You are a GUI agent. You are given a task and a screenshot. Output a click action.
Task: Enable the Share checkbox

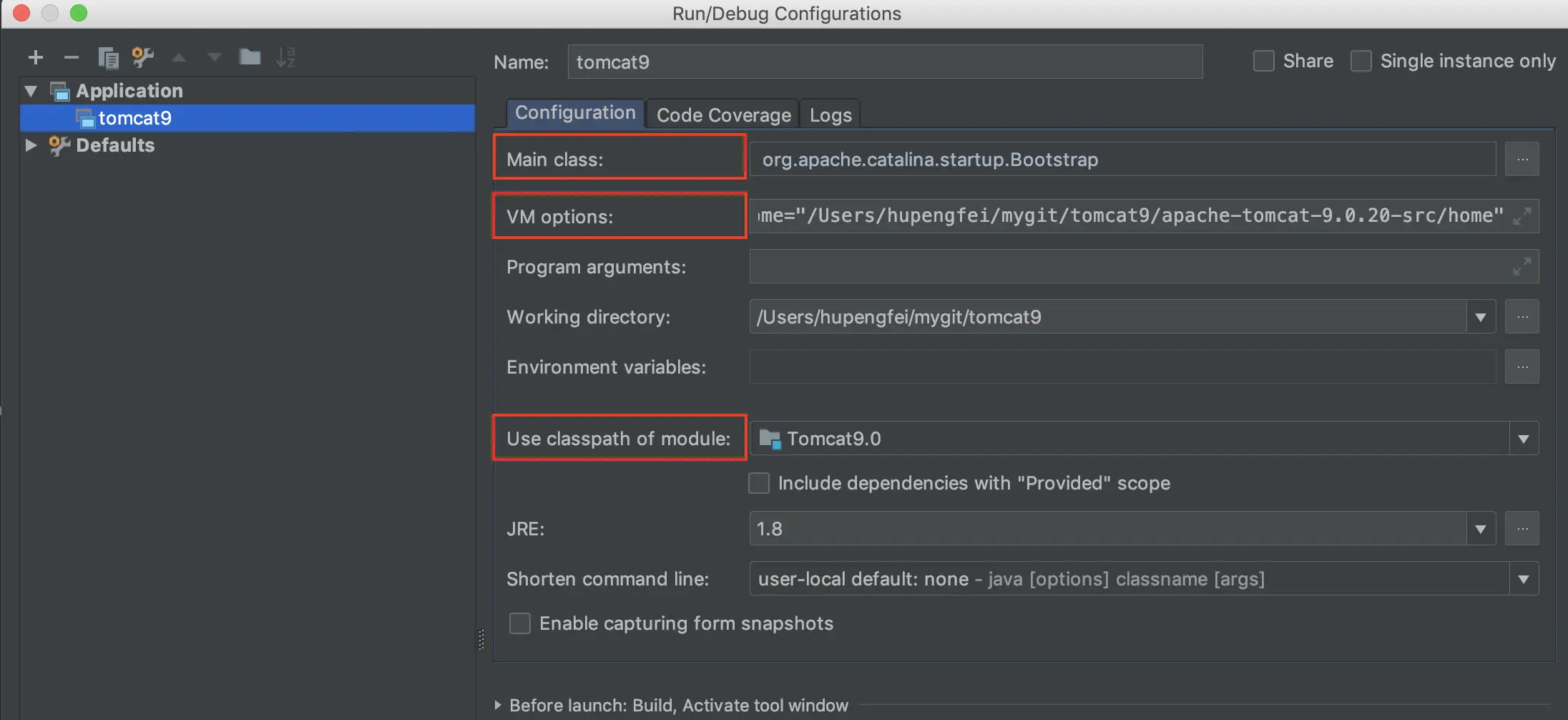point(1264,61)
